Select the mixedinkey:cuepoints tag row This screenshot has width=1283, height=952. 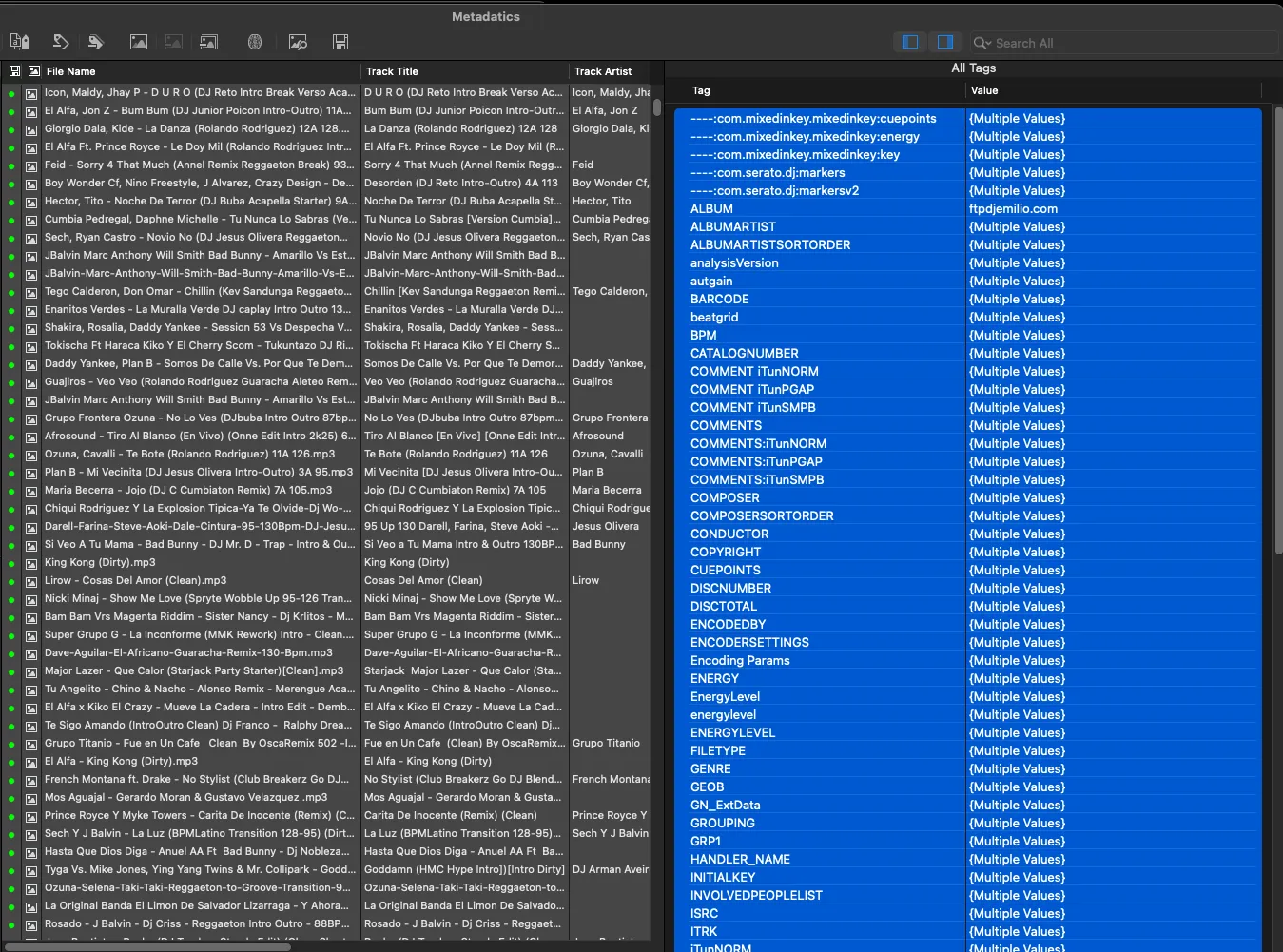tap(967, 119)
